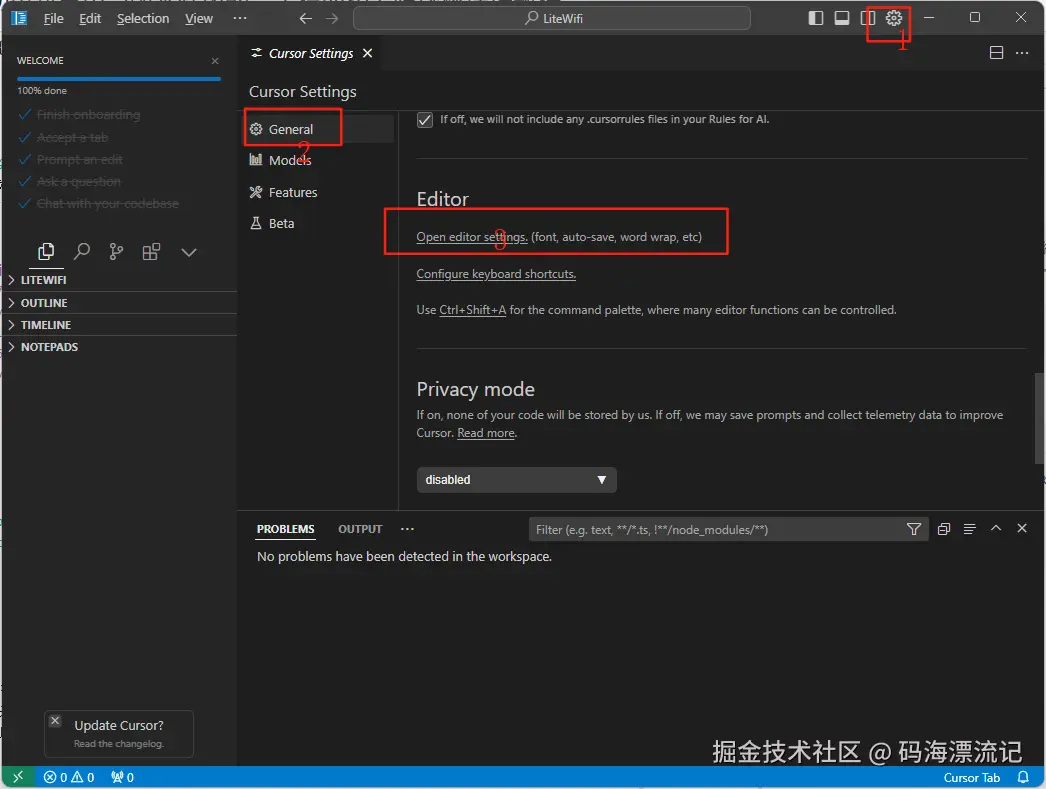Open notifications bell in status bar
Image resolution: width=1046 pixels, height=789 pixels.
(x=1023, y=777)
